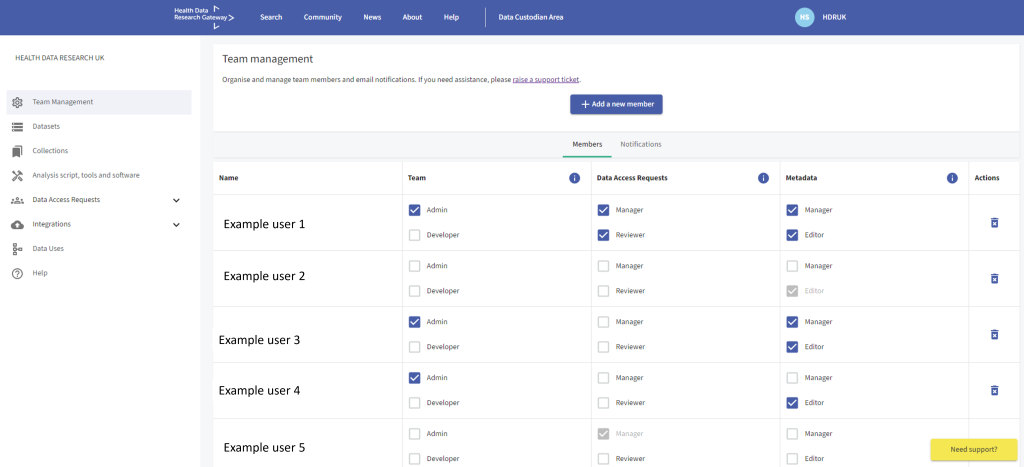The height and width of the screenshot is (467, 1024).
Task: Click the HDRUK account name
Action: (833, 18)
